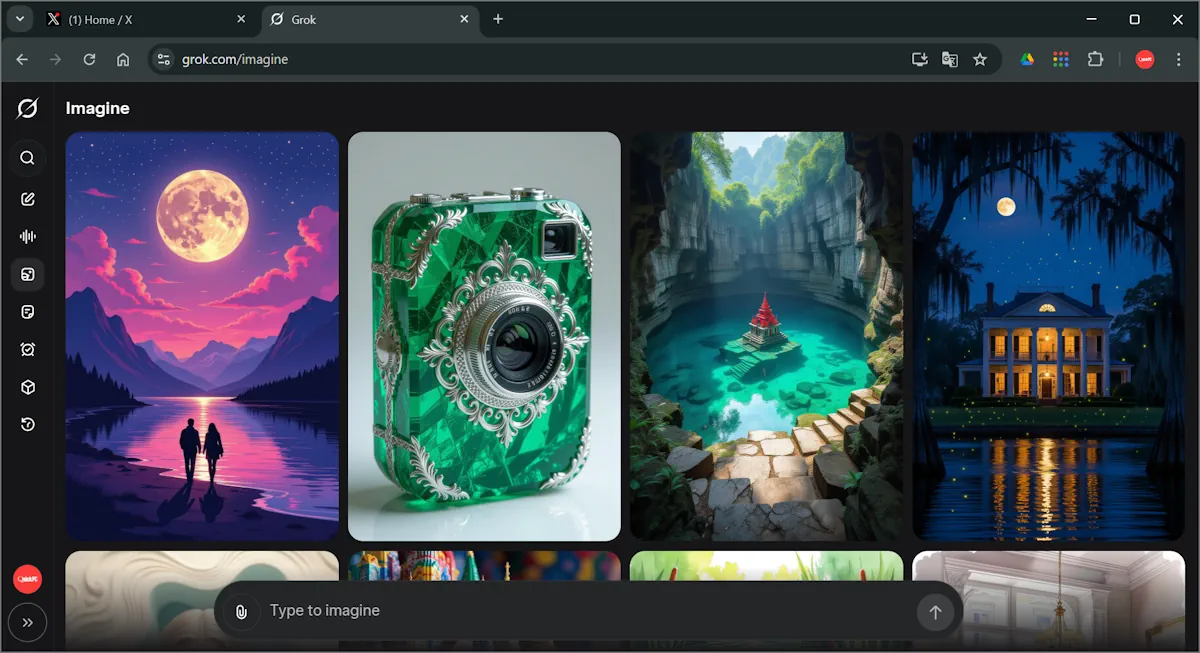This screenshot has height=653, width=1200.
Task: Open voice mode via the waveform icon
Action: [x=28, y=237]
